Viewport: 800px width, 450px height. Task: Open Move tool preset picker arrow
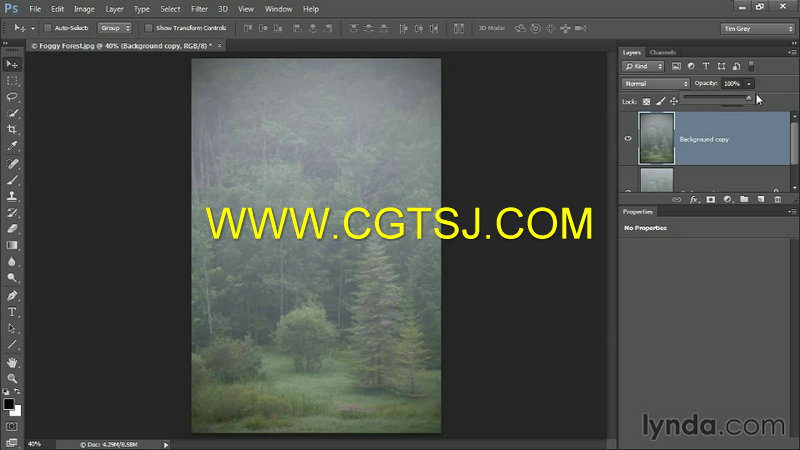(x=33, y=29)
